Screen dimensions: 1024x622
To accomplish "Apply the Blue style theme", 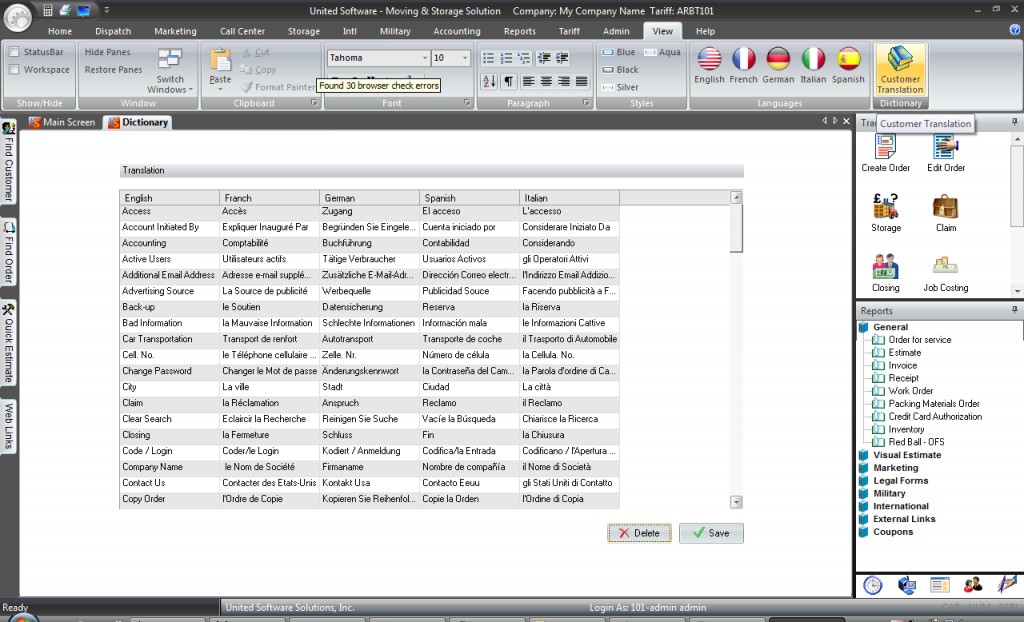I will [618, 52].
